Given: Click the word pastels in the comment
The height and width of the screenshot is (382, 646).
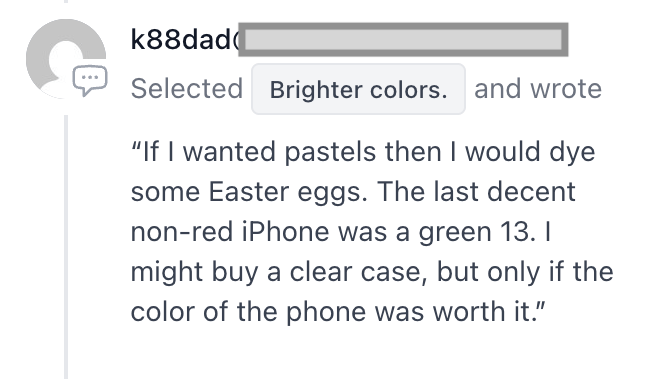Looking at the screenshot, I should coord(330,153).
